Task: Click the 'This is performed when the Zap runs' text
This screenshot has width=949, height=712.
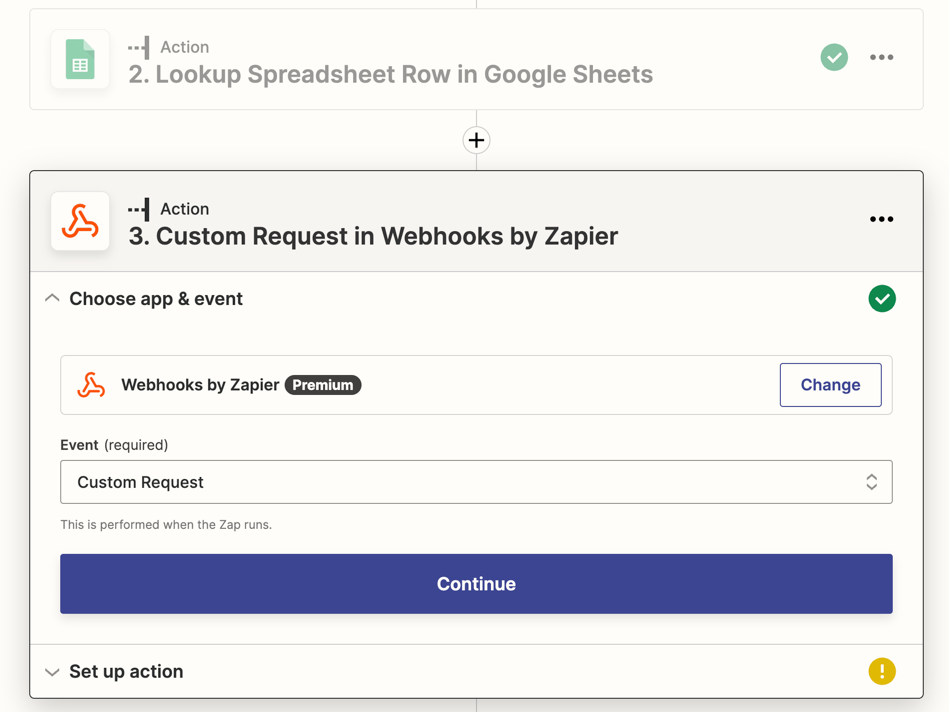Action: tap(166, 525)
